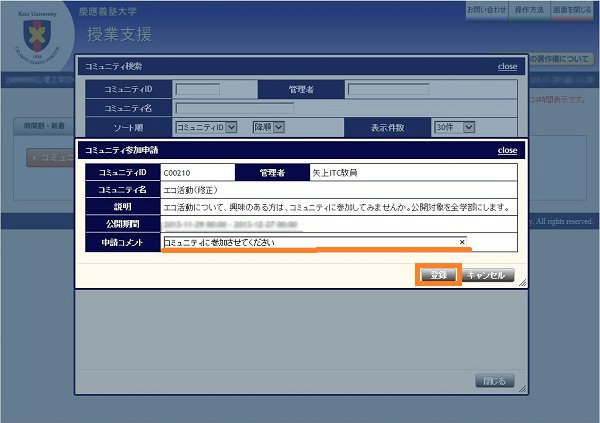The image size is (600, 423).
Task: Click the キャンセル cancel button
Action: (489, 275)
